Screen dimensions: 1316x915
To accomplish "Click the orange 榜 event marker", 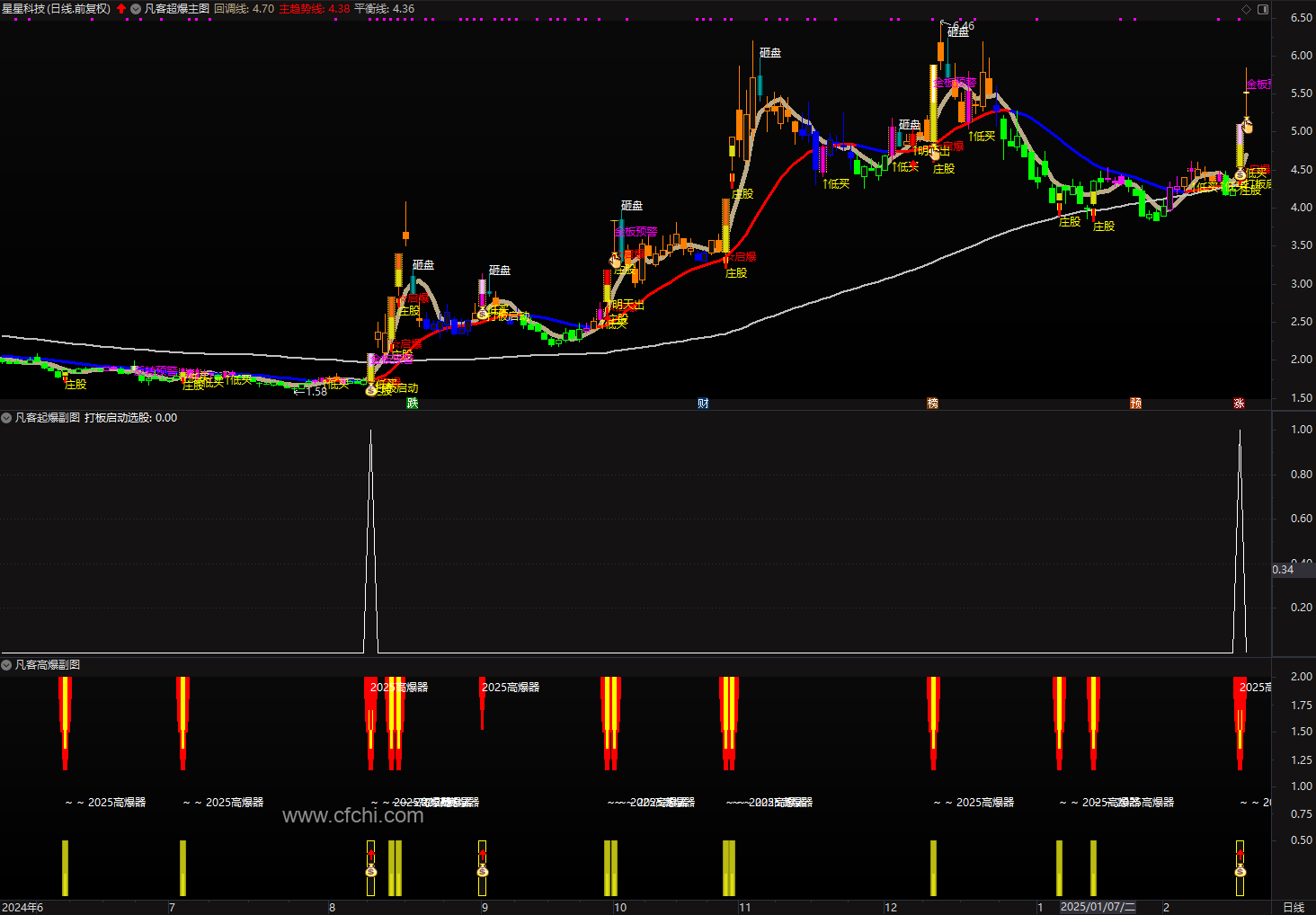I will click(x=932, y=404).
